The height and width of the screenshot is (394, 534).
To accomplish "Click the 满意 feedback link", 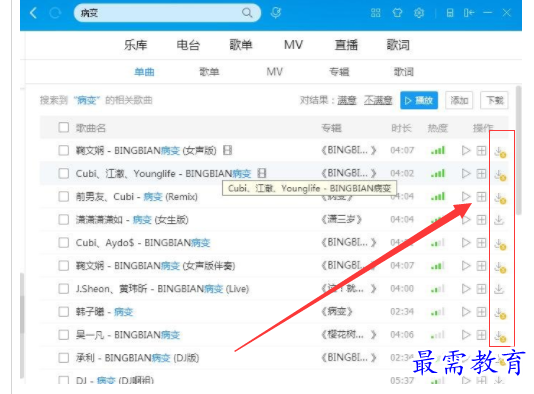I will click(x=347, y=100).
